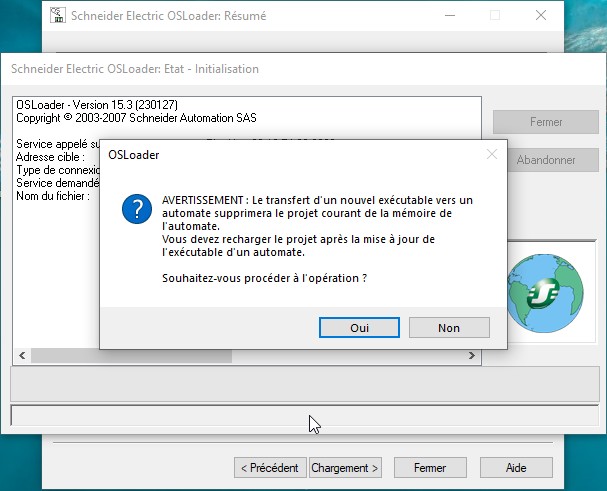Click the 'Adresse cible :' log line
Viewport: 607px width, 491px height.
[x=50, y=157]
